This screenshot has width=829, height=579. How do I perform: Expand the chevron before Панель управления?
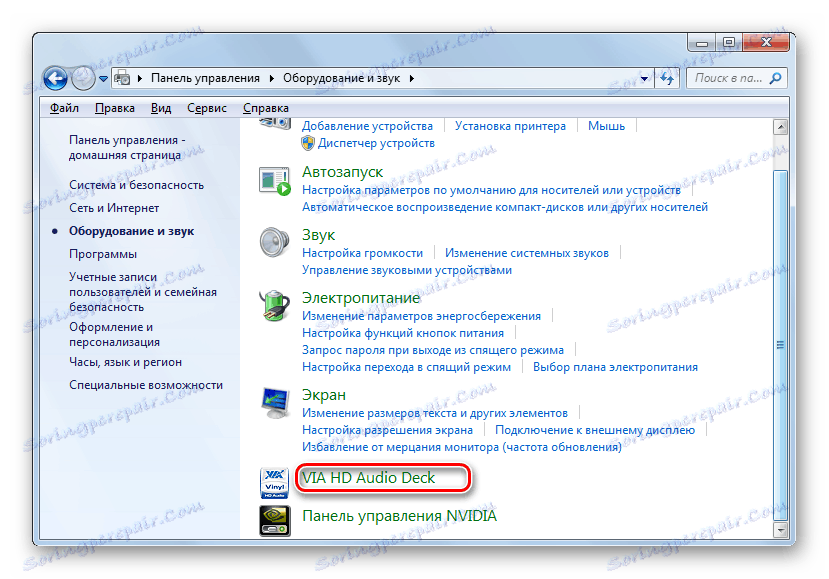140,78
